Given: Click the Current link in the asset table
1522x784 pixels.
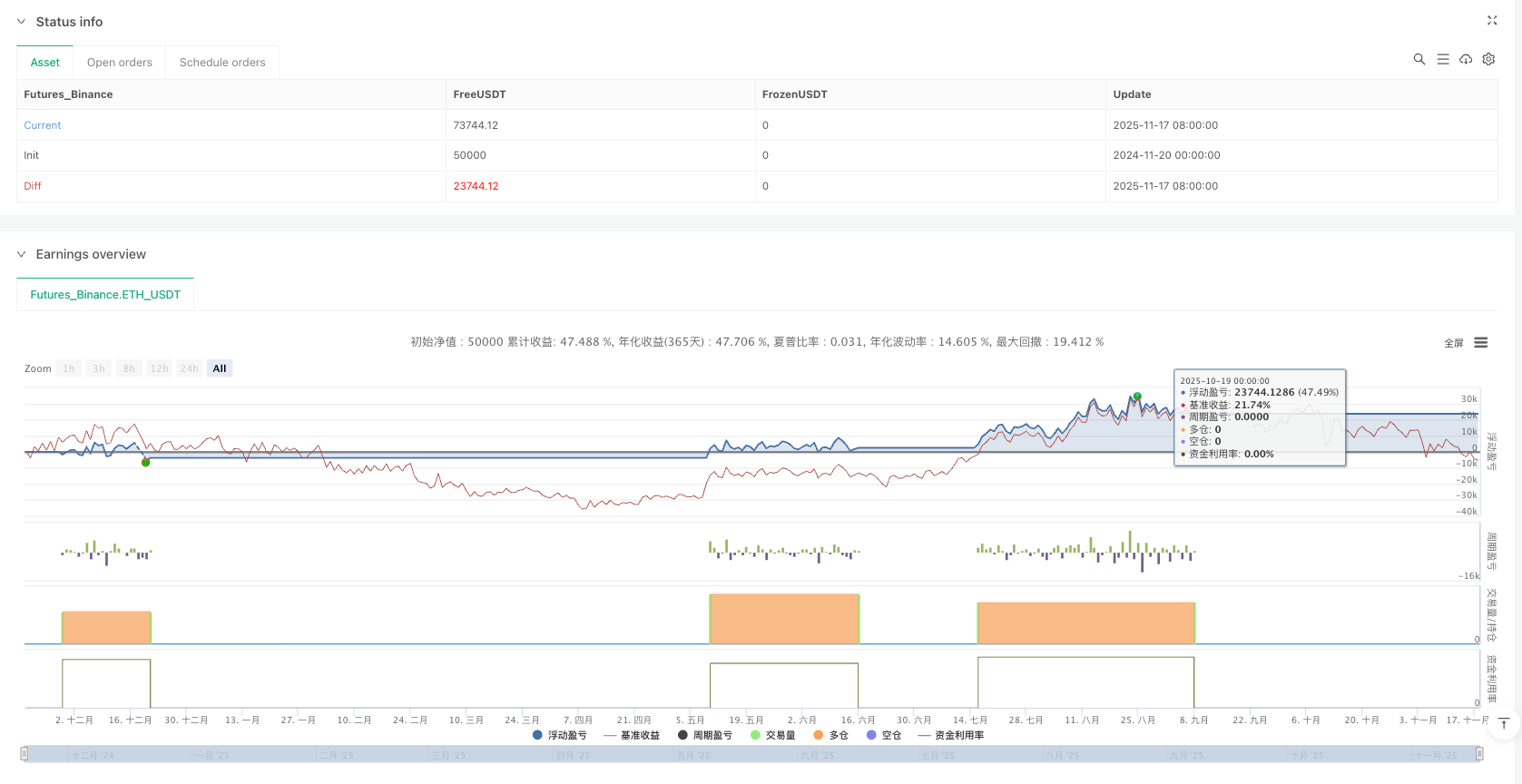Looking at the screenshot, I should [x=43, y=125].
